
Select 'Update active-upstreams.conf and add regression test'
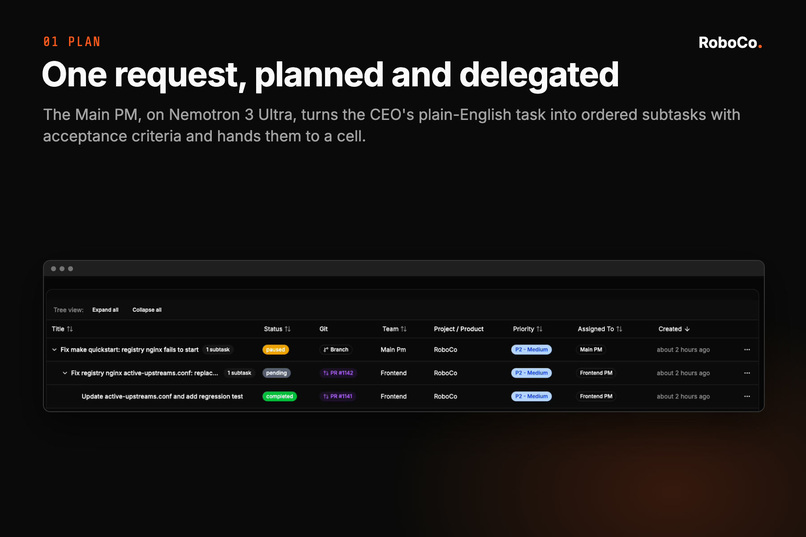click(x=162, y=396)
